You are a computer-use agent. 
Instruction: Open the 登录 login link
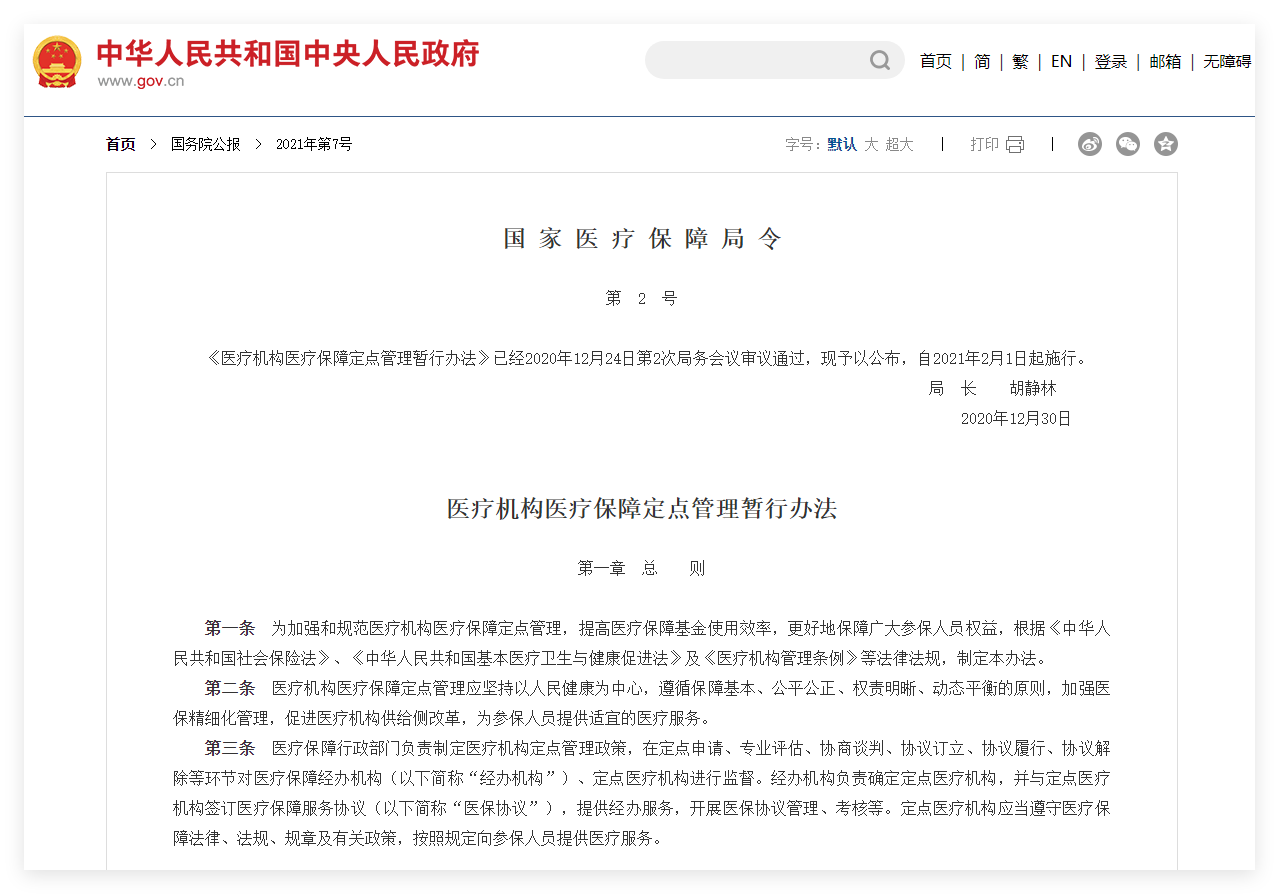[x=1110, y=61]
